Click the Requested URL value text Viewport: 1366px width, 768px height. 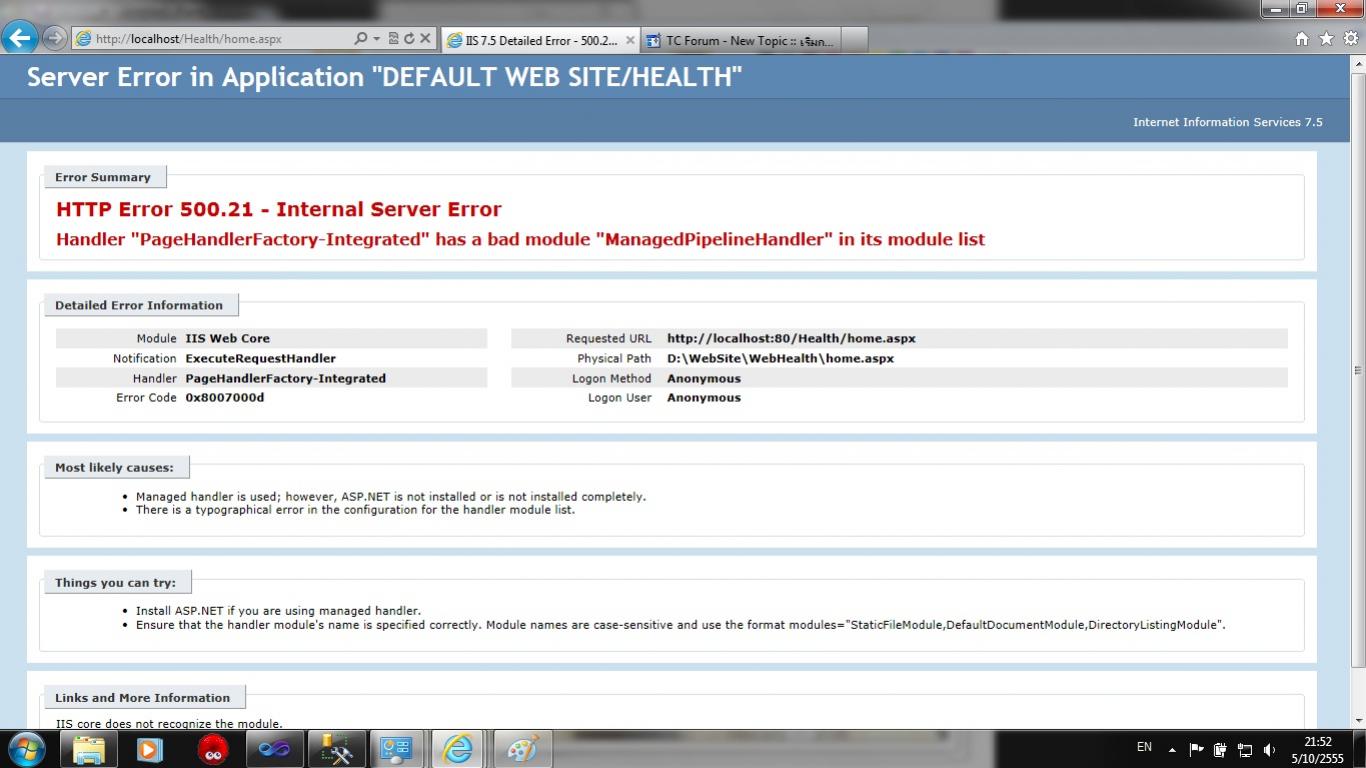click(791, 338)
